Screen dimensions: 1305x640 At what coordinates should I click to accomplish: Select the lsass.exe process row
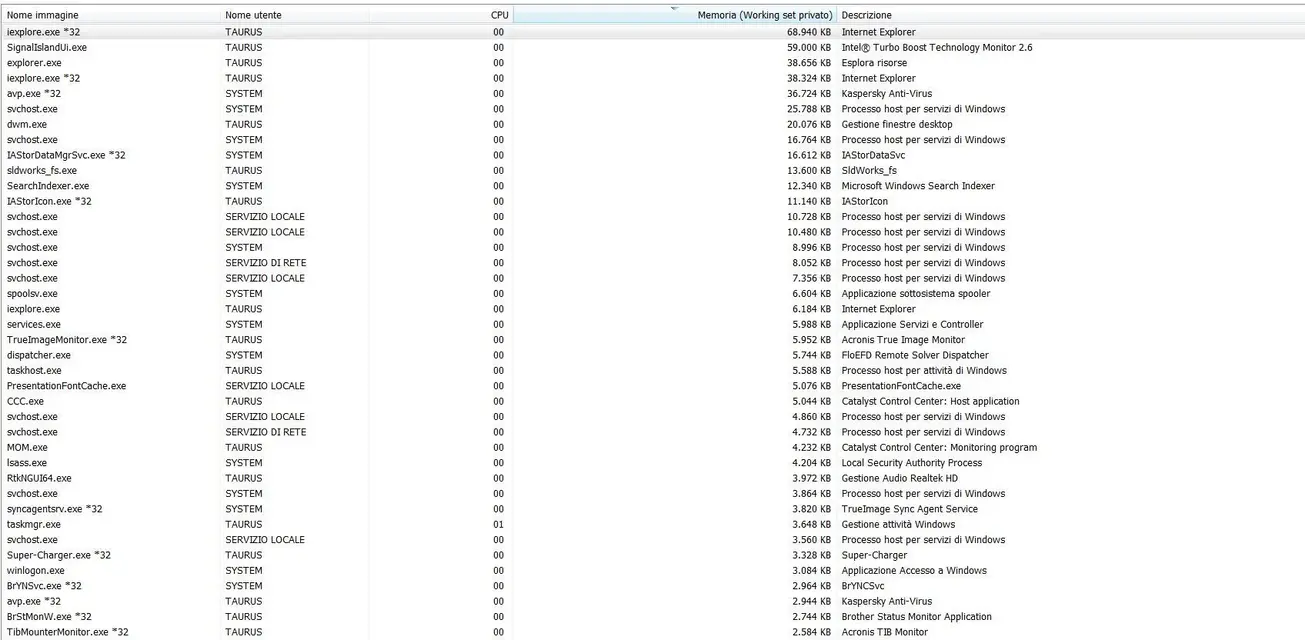pos(27,463)
